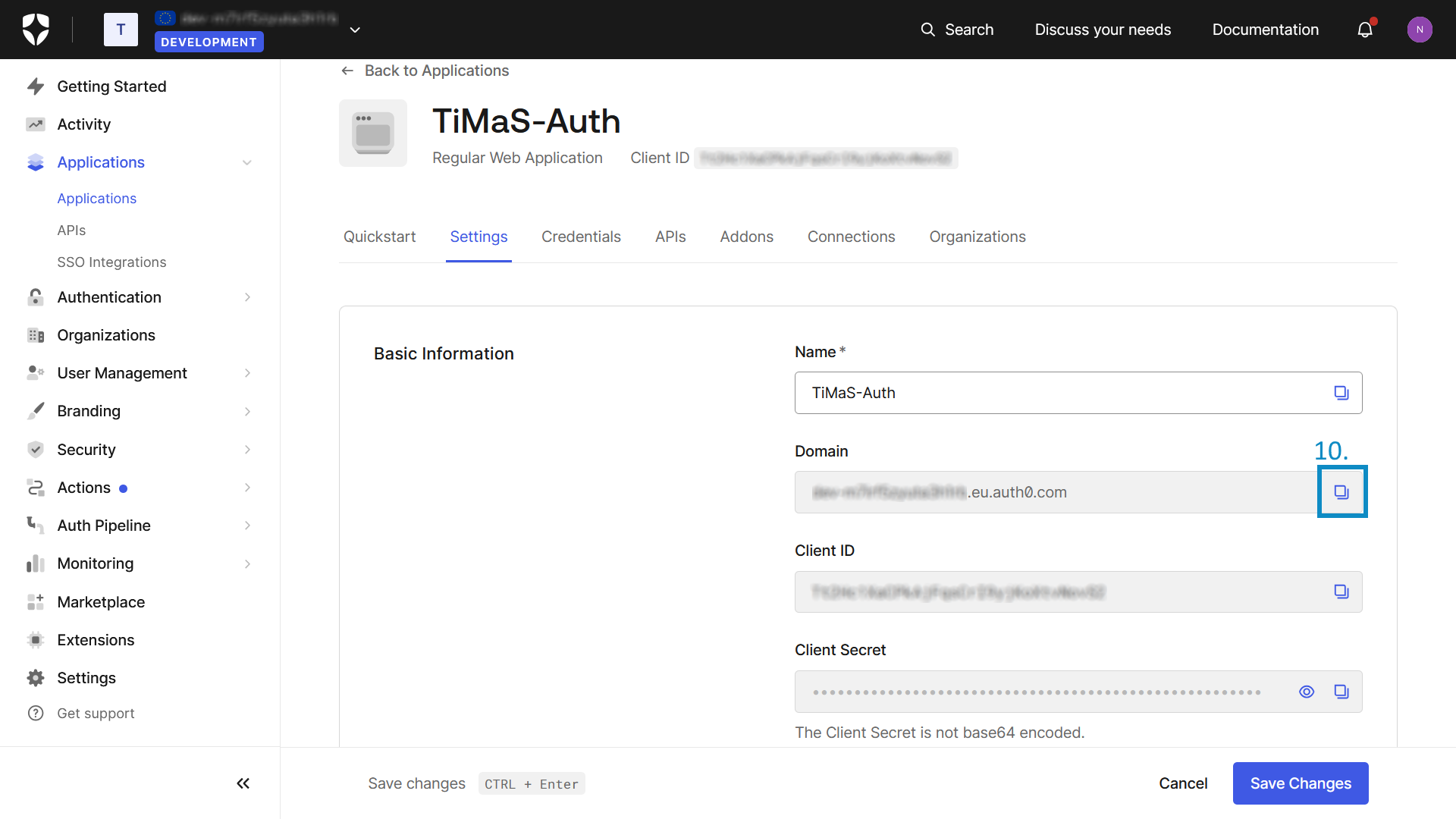Viewport: 1456px width, 819px height.
Task: Expand Monitoring section chevron
Action: coord(247,563)
